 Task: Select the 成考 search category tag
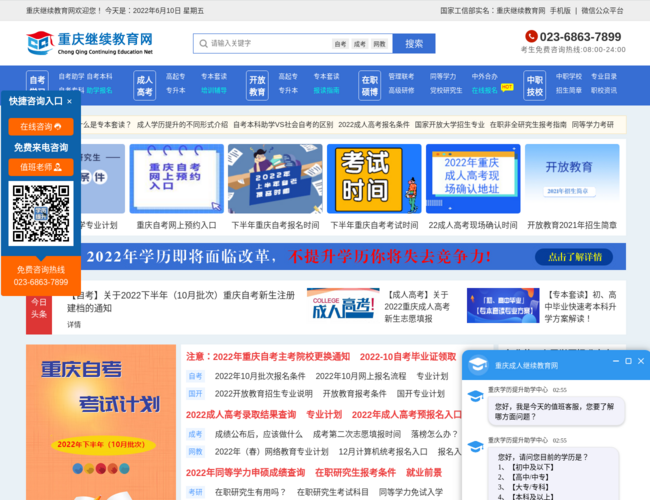point(360,44)
